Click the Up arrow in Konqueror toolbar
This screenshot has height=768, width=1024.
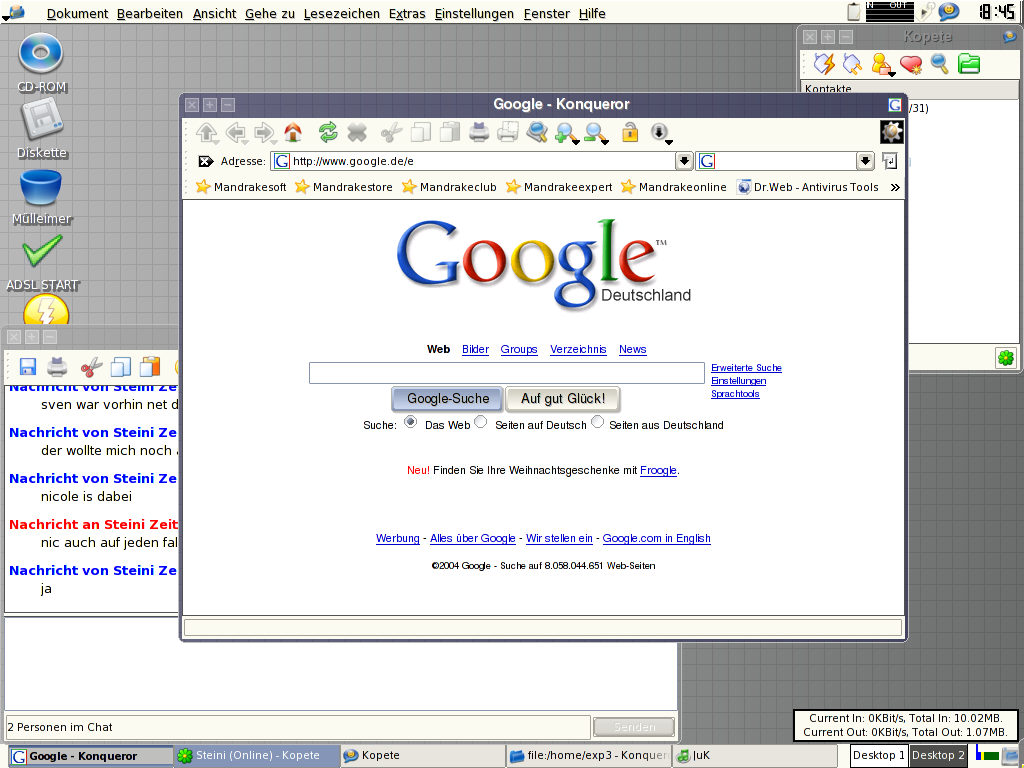(207, 133)
